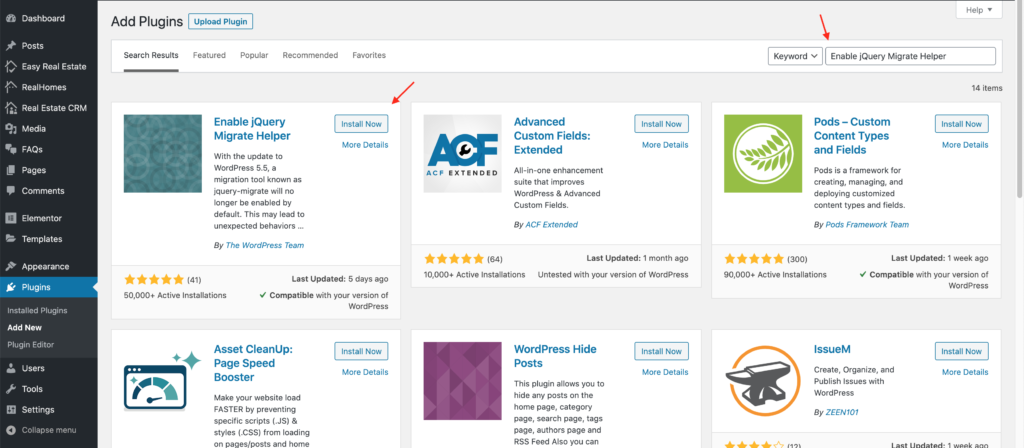Select the Appearance paintbrush icon
Screen dimensions: 1024x448
tap(10, 266)
